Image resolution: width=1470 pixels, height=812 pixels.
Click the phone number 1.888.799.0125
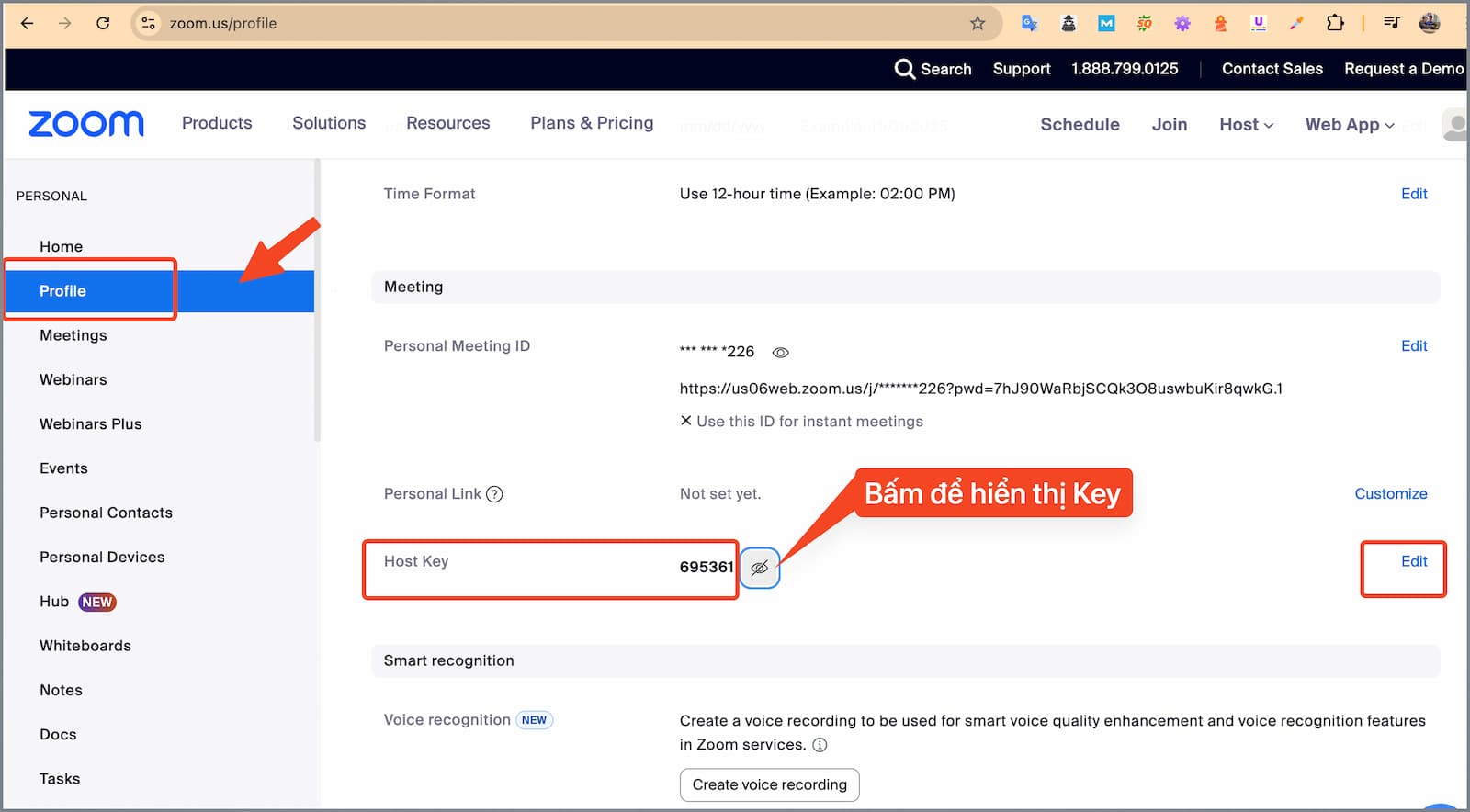[1125, 69]
